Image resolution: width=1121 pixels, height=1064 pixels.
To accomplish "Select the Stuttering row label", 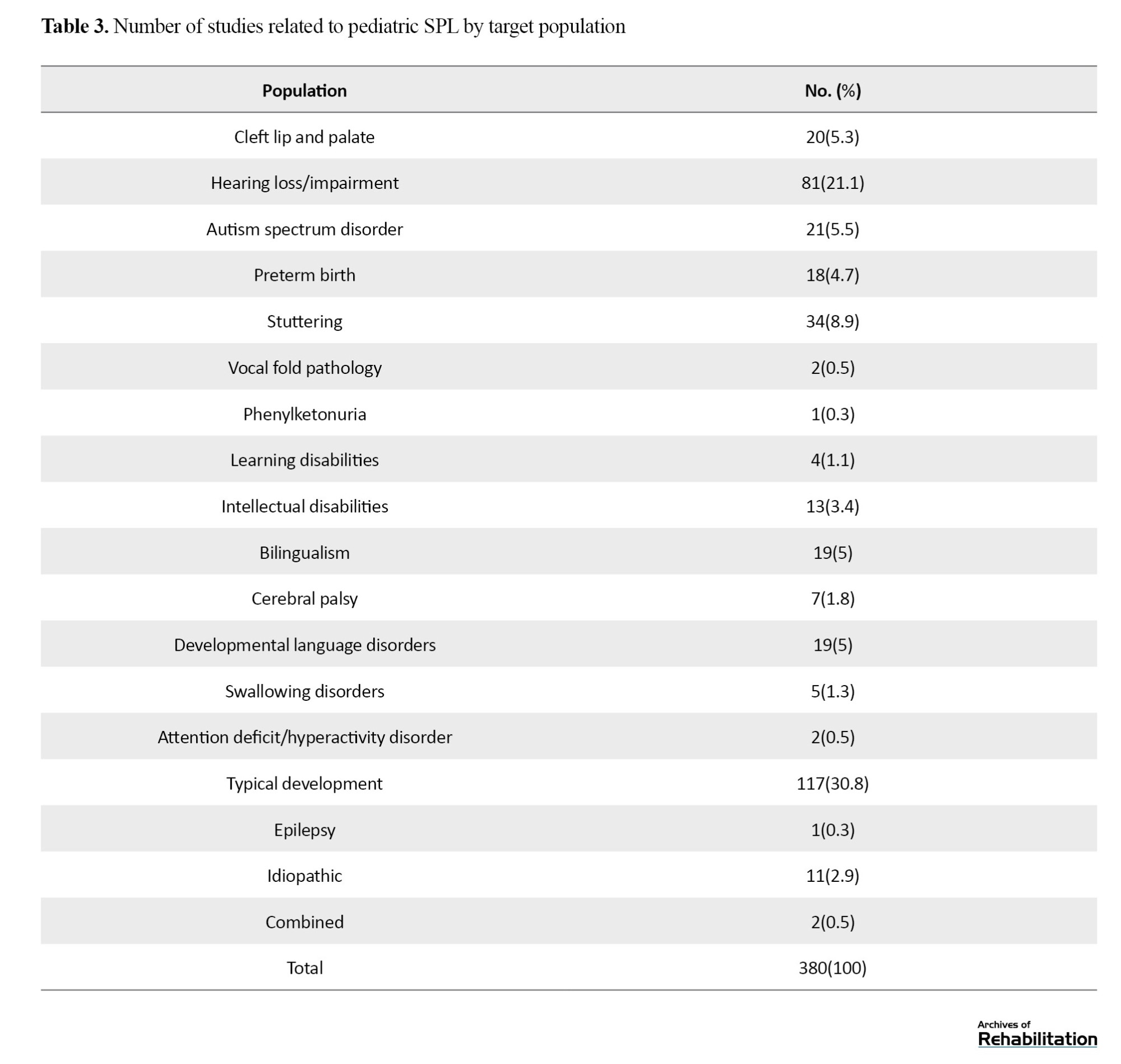I will [304, 322].
